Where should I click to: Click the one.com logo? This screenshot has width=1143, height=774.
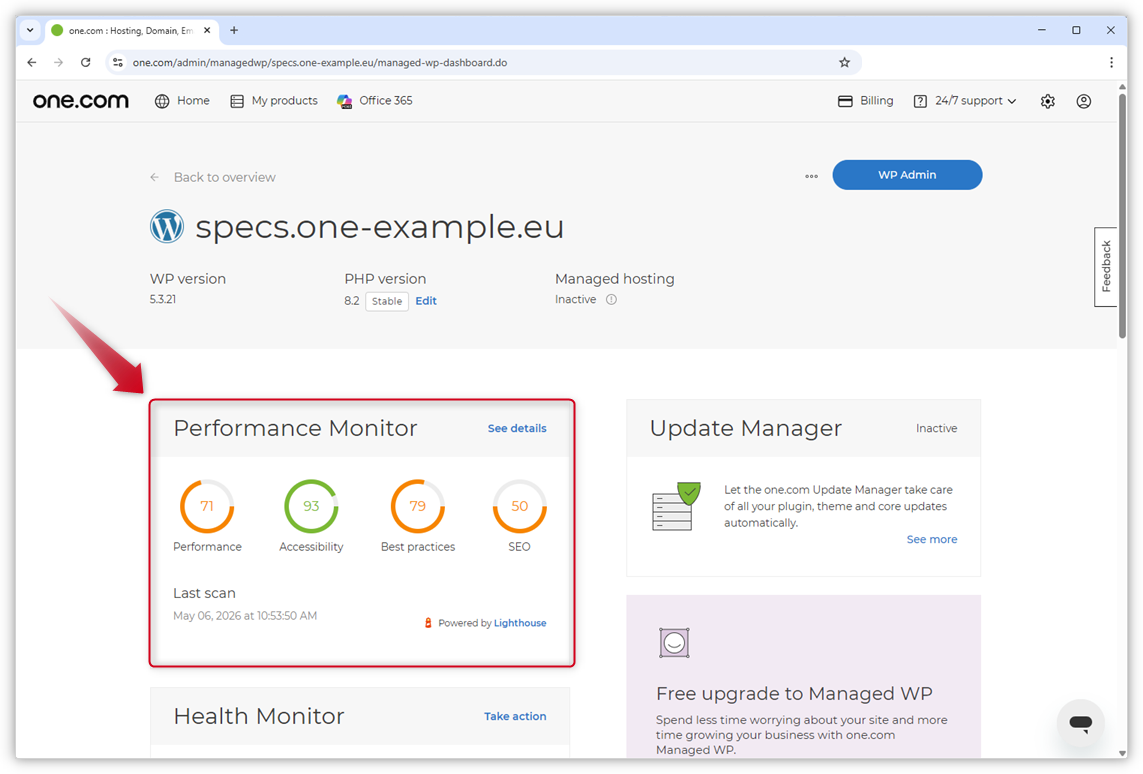(81, 101)
